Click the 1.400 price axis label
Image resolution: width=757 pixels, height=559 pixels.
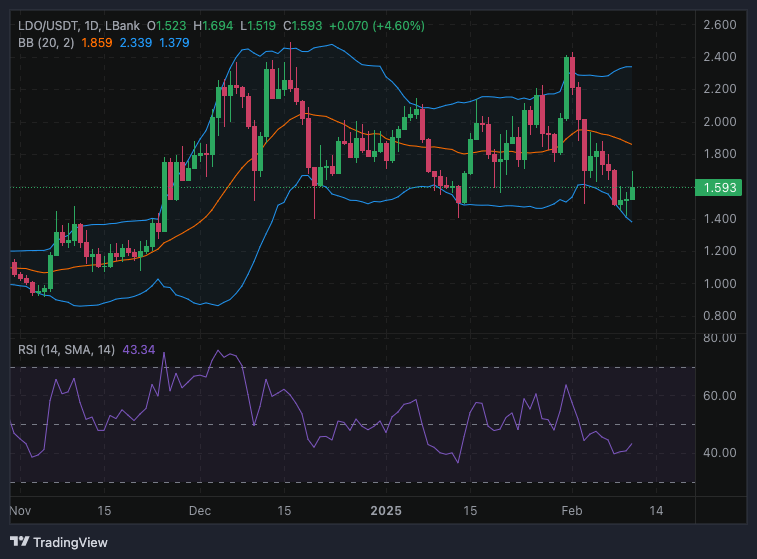(720, 219)
